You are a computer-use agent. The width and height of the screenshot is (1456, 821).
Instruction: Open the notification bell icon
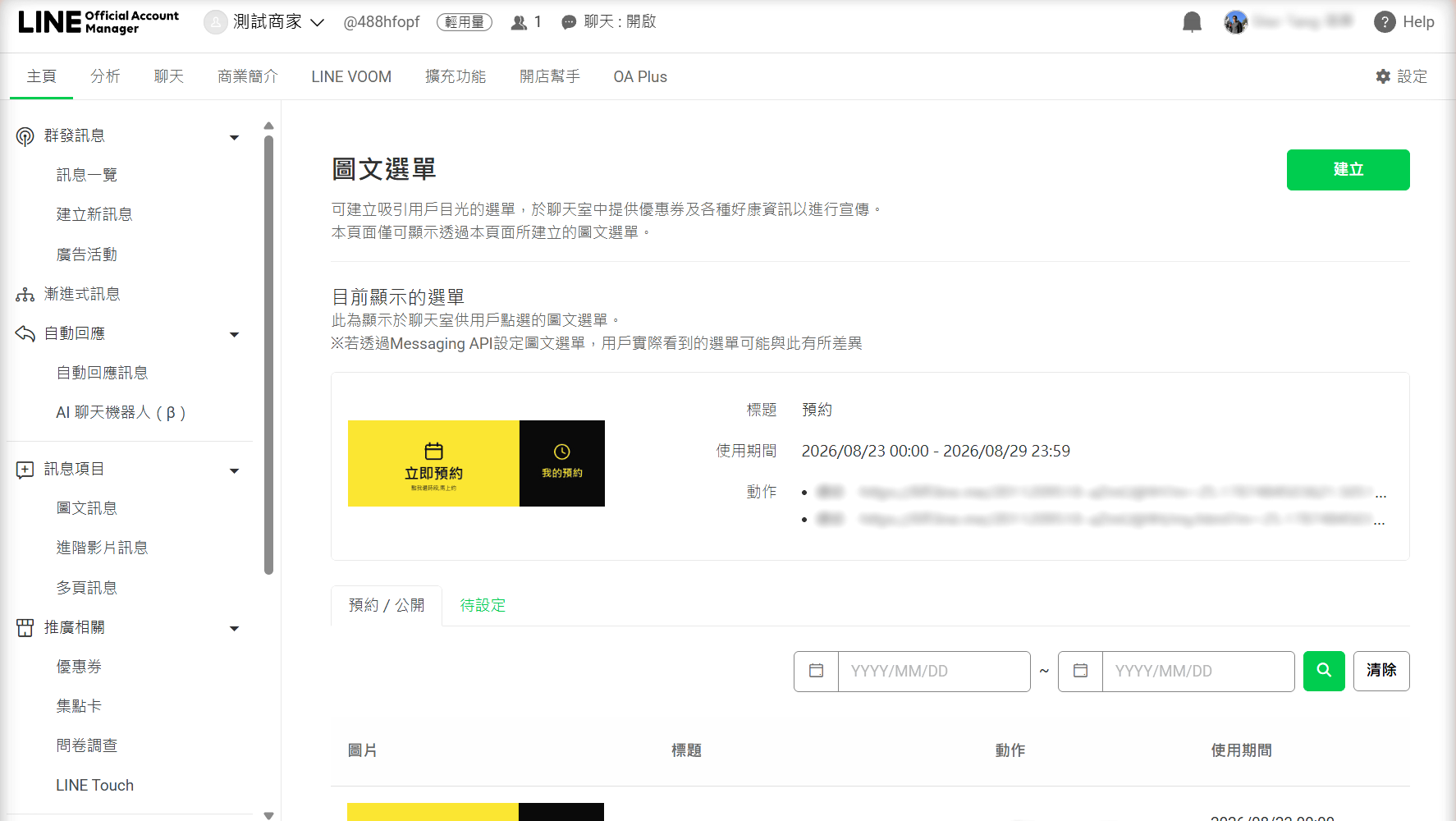(x=1192, y=22)
